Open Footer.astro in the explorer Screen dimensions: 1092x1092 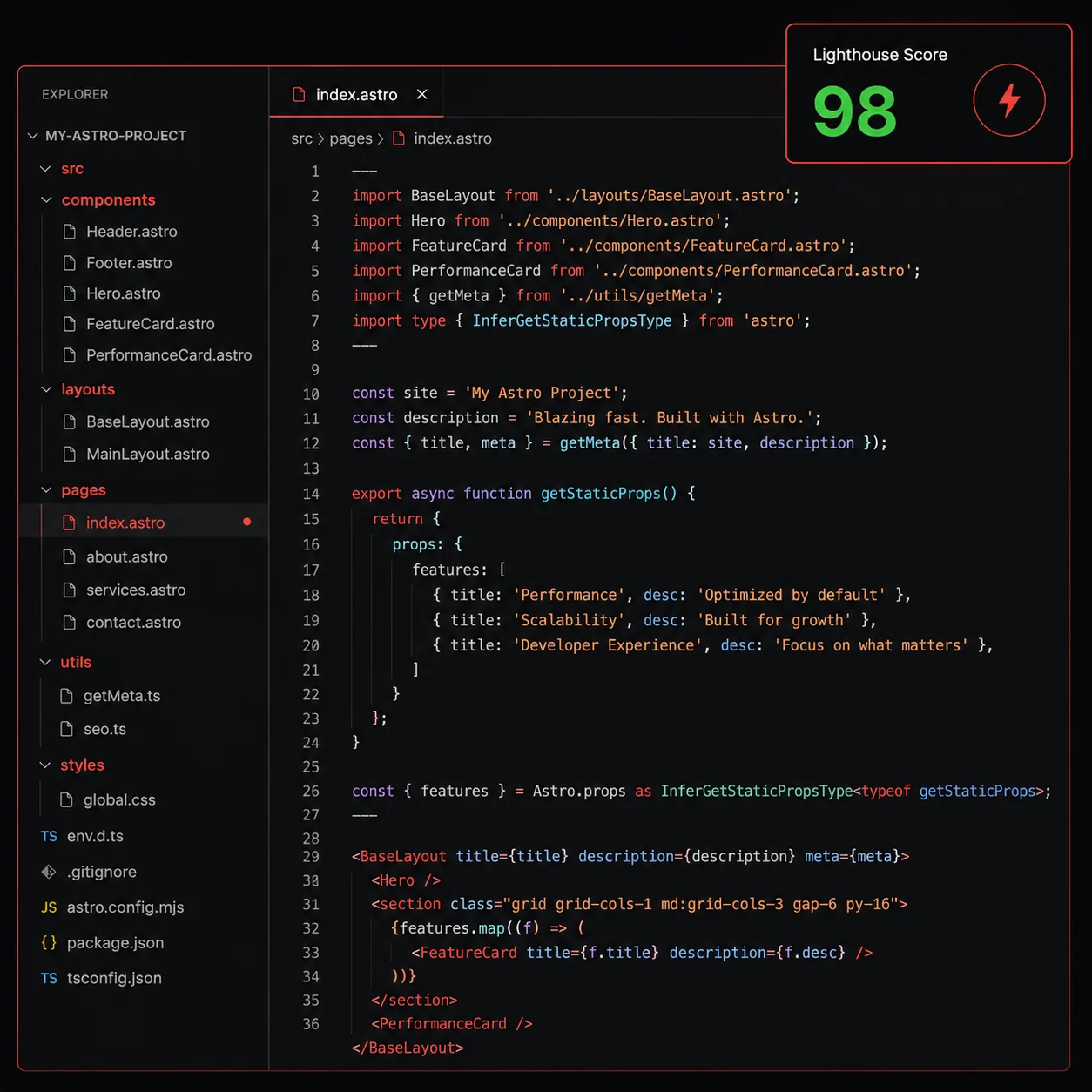click(129, 263)
